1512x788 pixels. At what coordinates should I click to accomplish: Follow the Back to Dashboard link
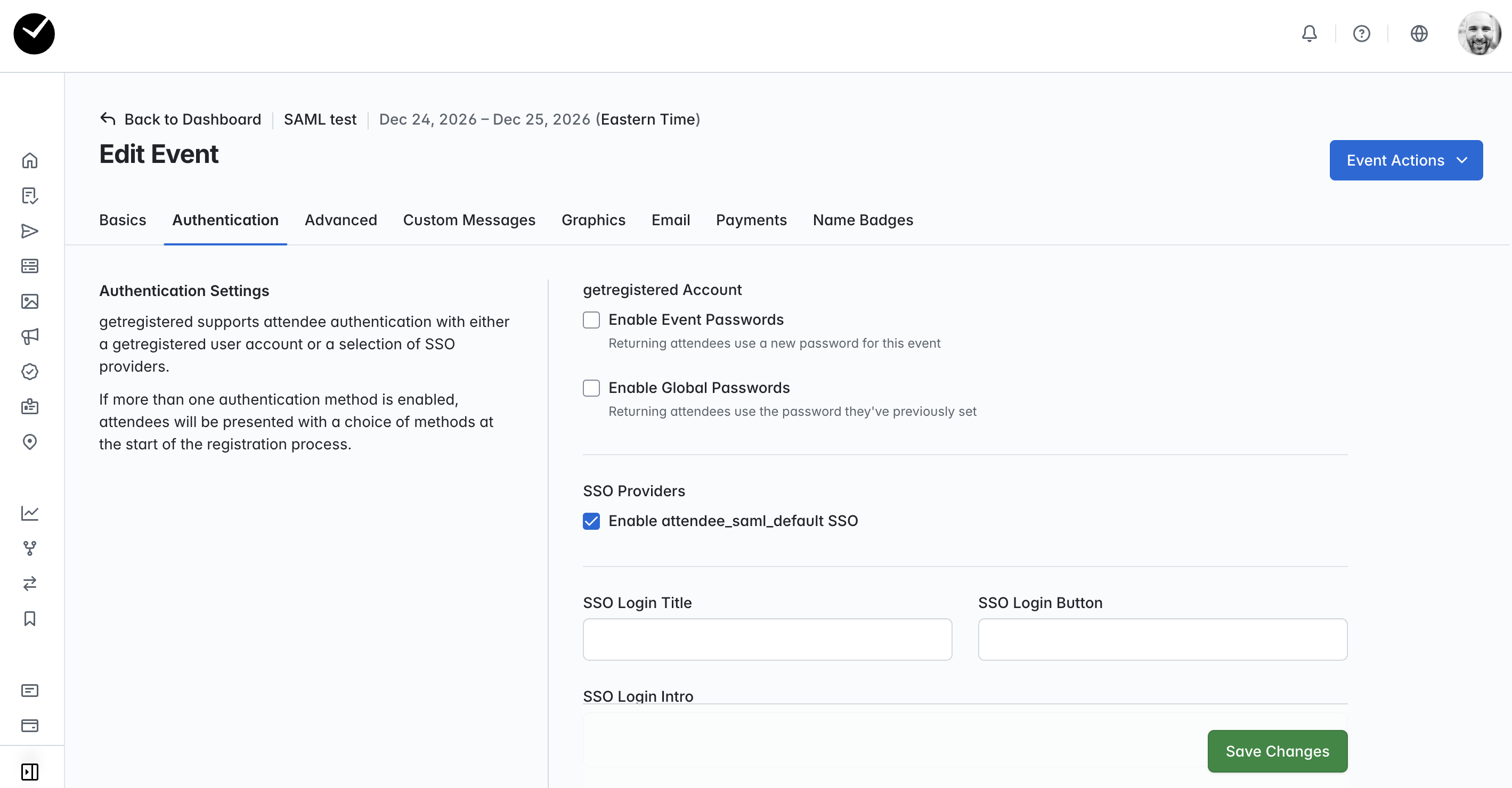pos(192,119)
